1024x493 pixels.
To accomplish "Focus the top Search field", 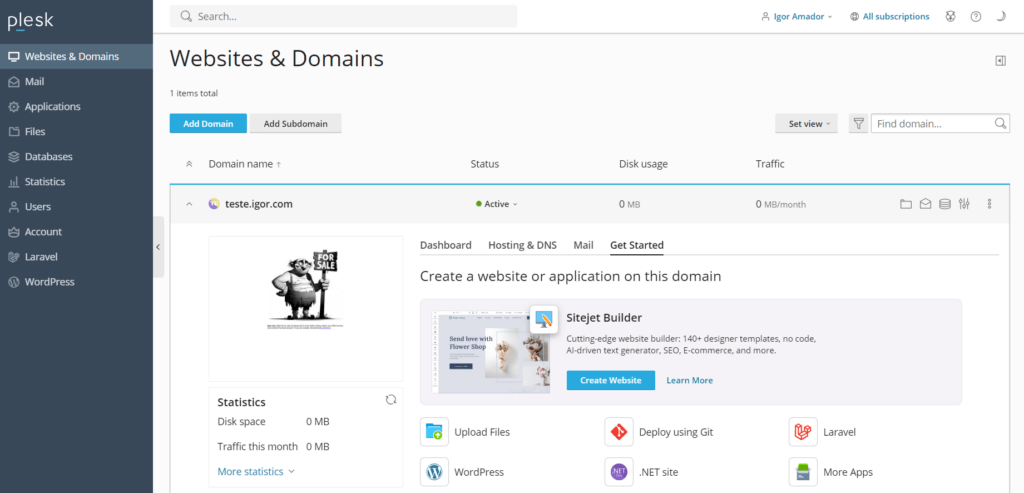I will (x=344, y=16).
